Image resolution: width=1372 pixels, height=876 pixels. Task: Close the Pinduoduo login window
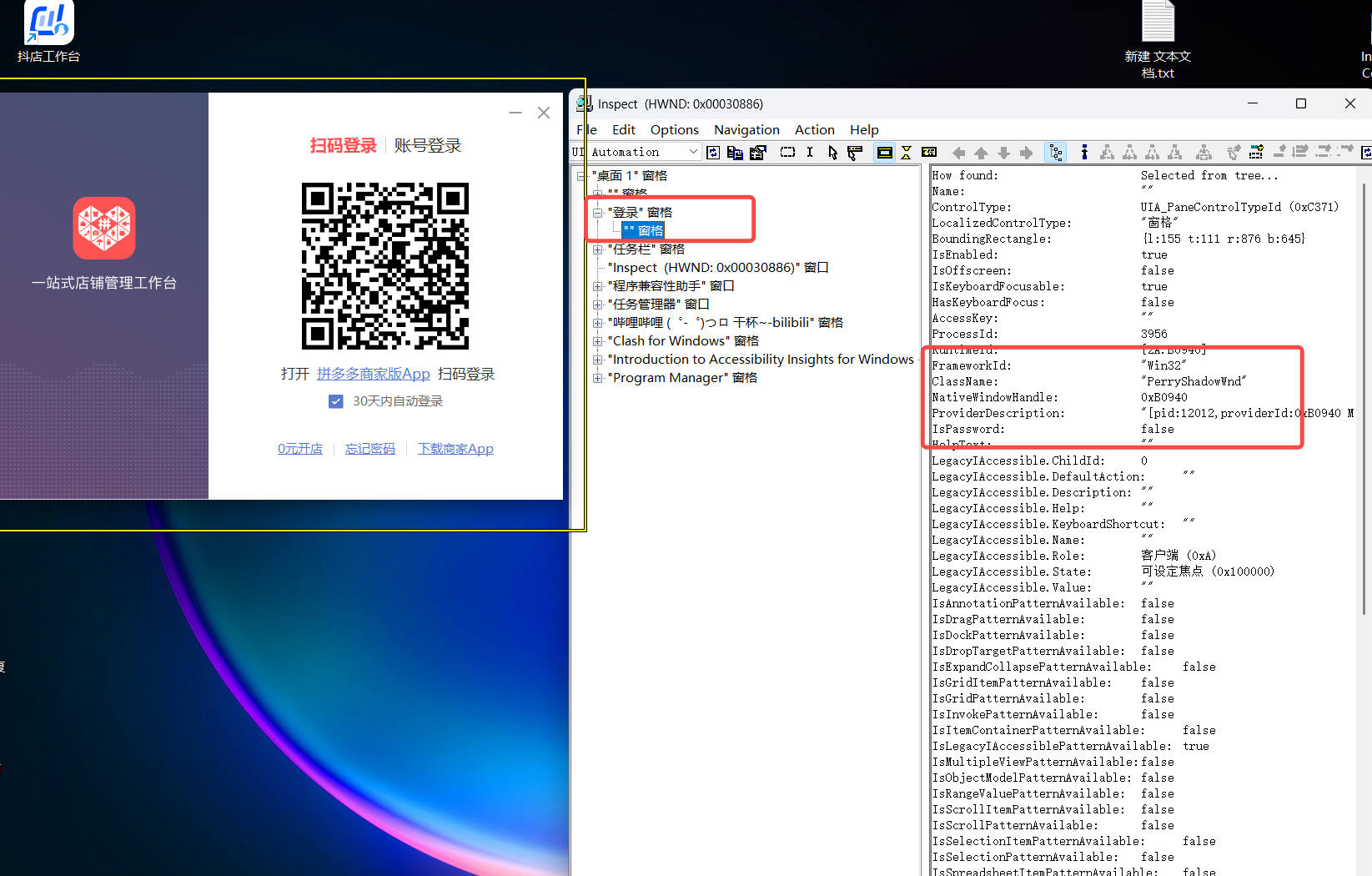point(544,113)
